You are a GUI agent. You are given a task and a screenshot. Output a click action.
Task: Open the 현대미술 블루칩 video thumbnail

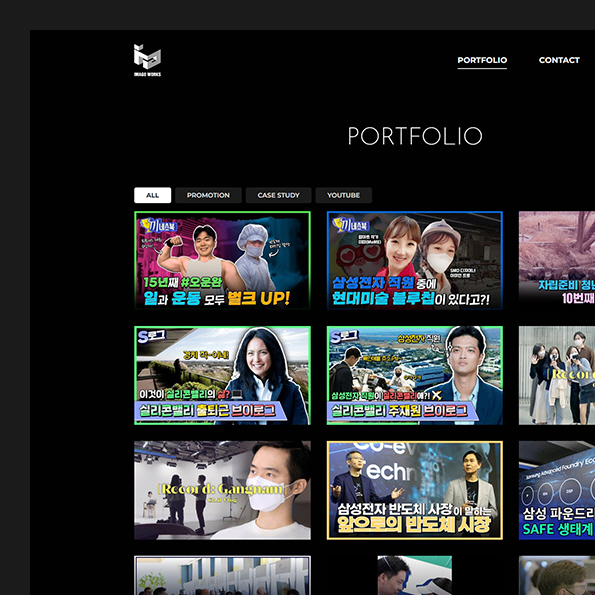(x=415, y=260)
